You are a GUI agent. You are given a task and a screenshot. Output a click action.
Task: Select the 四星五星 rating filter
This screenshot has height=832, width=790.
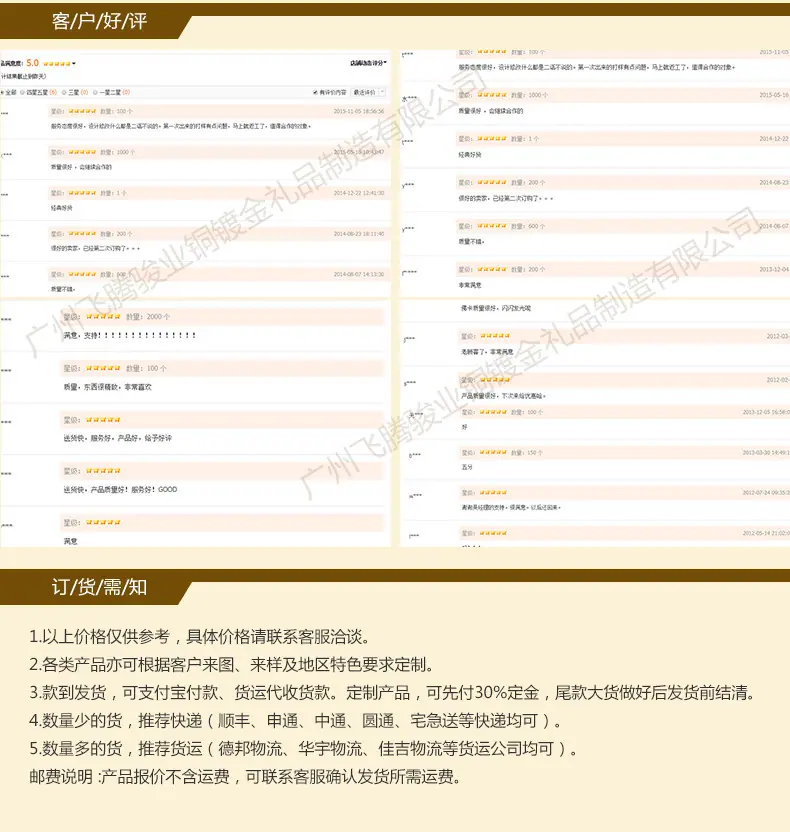[23, 92]
